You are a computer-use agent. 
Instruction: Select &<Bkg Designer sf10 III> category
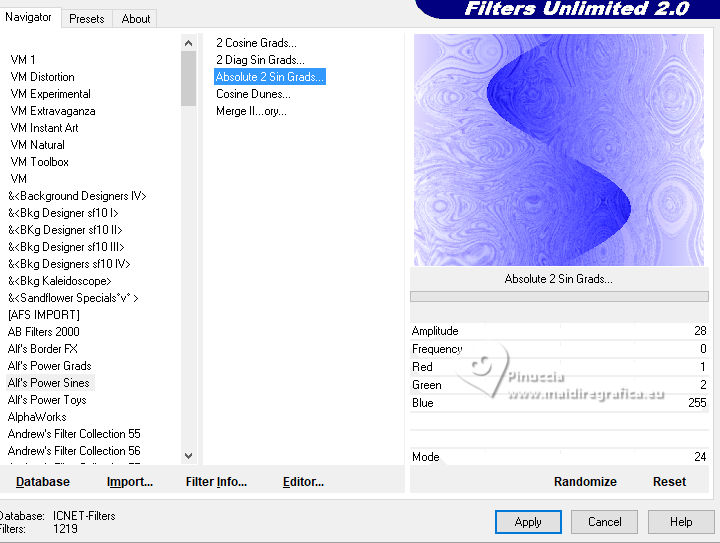[67, 247]
